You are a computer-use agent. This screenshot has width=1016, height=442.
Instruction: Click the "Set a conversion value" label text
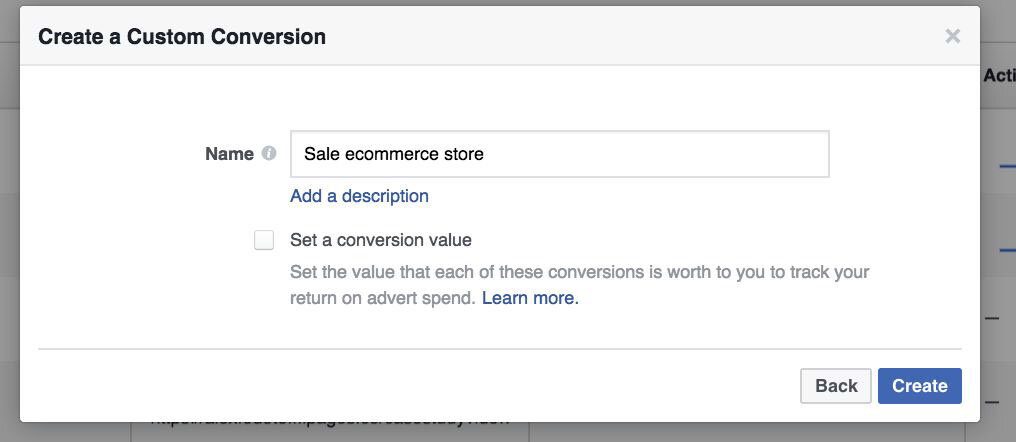point(381,240)
